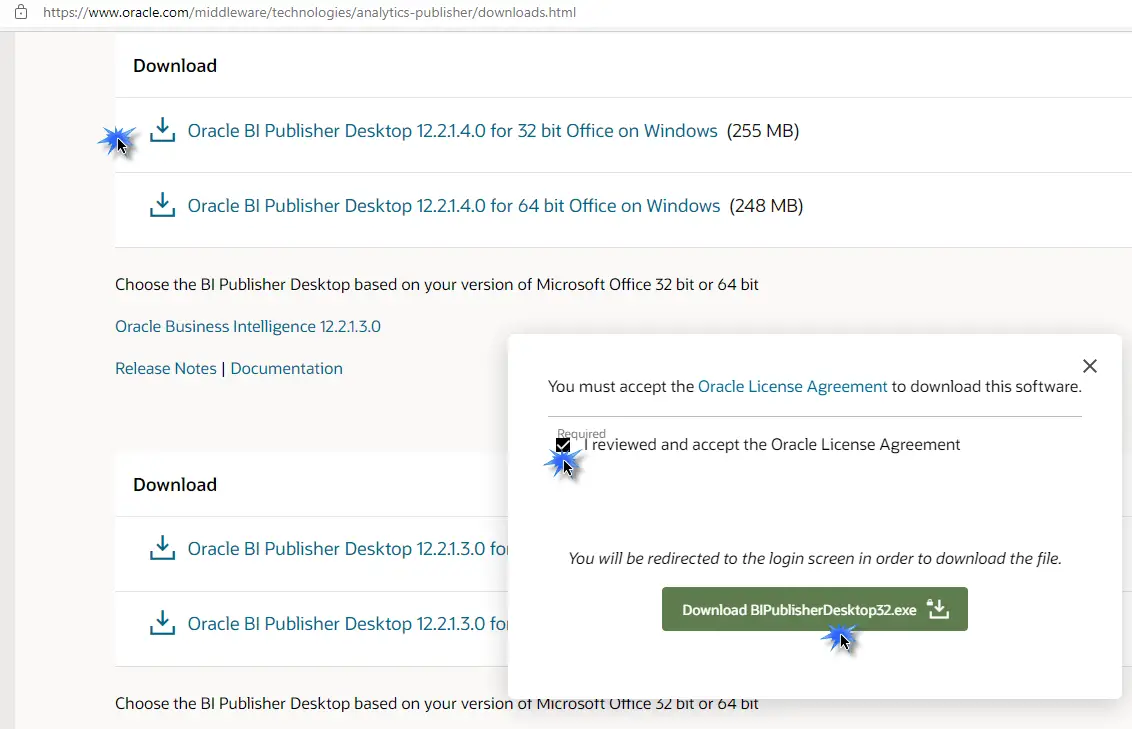Open the Release Notes link
The image size is (1132, 729).
click(166, 368)
